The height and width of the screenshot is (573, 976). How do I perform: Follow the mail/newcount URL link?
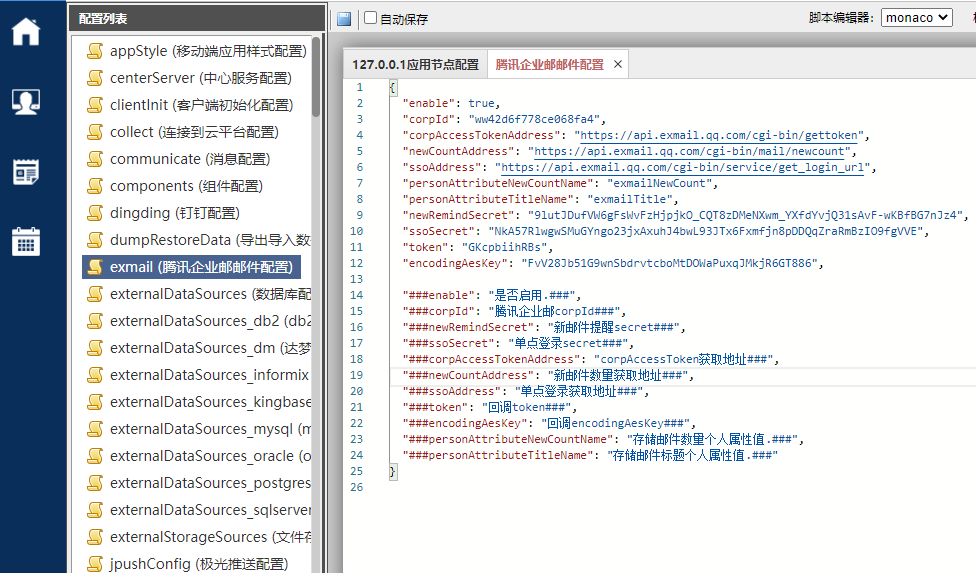[x=690, y=151]
